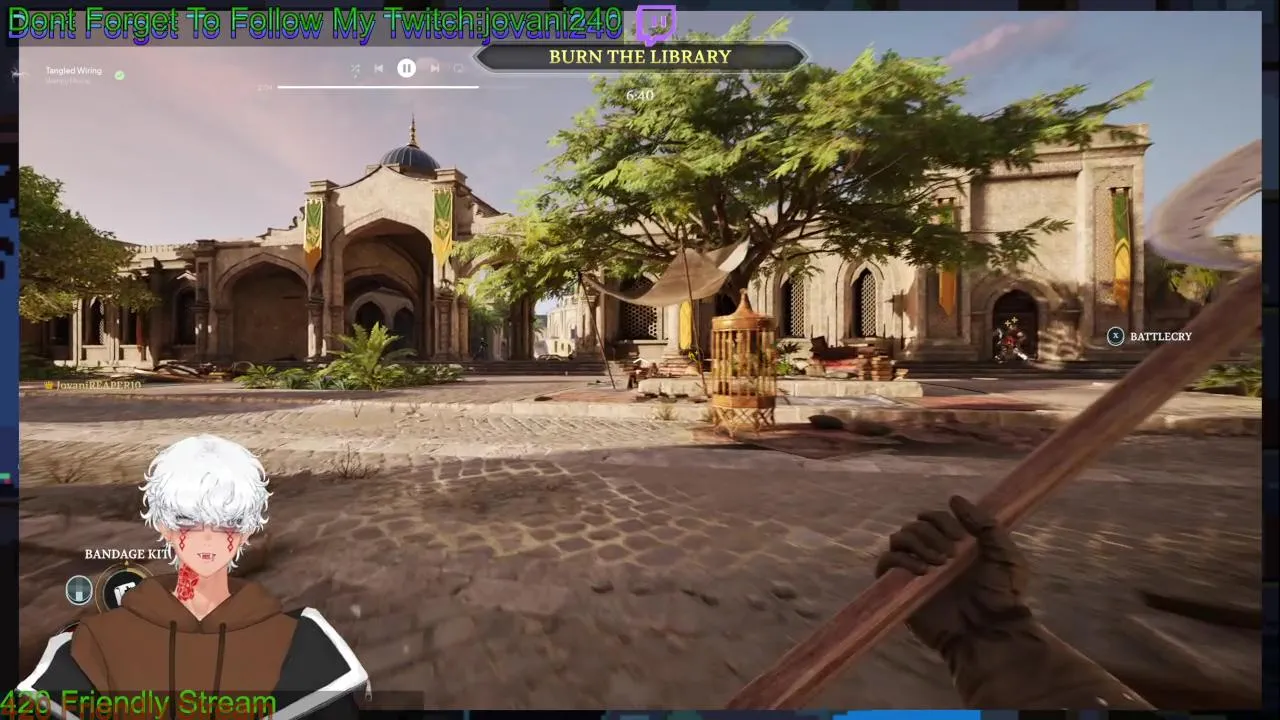The image size is (1280, 720).
Task: Click the 6:40 match timer
Action: 640,95
